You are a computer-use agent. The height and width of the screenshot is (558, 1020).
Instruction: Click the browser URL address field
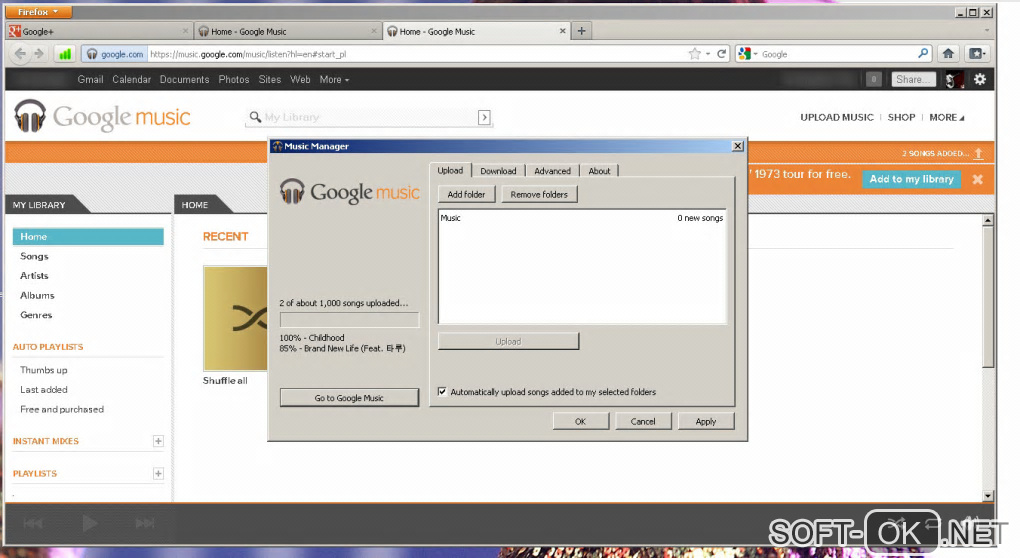tap(416, 54)
